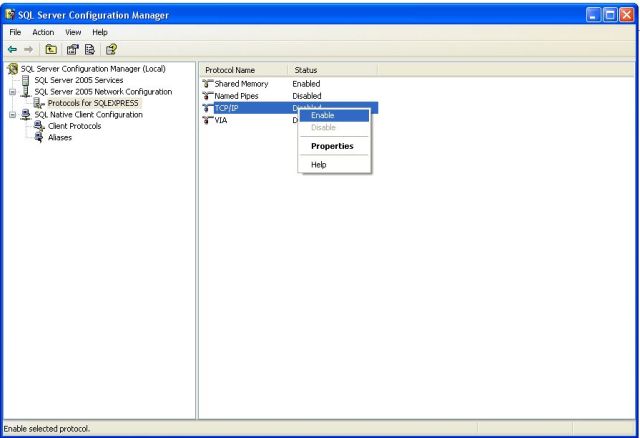
Task: Click the Export List toolbar icon
Action: click(x=90, y=49)
